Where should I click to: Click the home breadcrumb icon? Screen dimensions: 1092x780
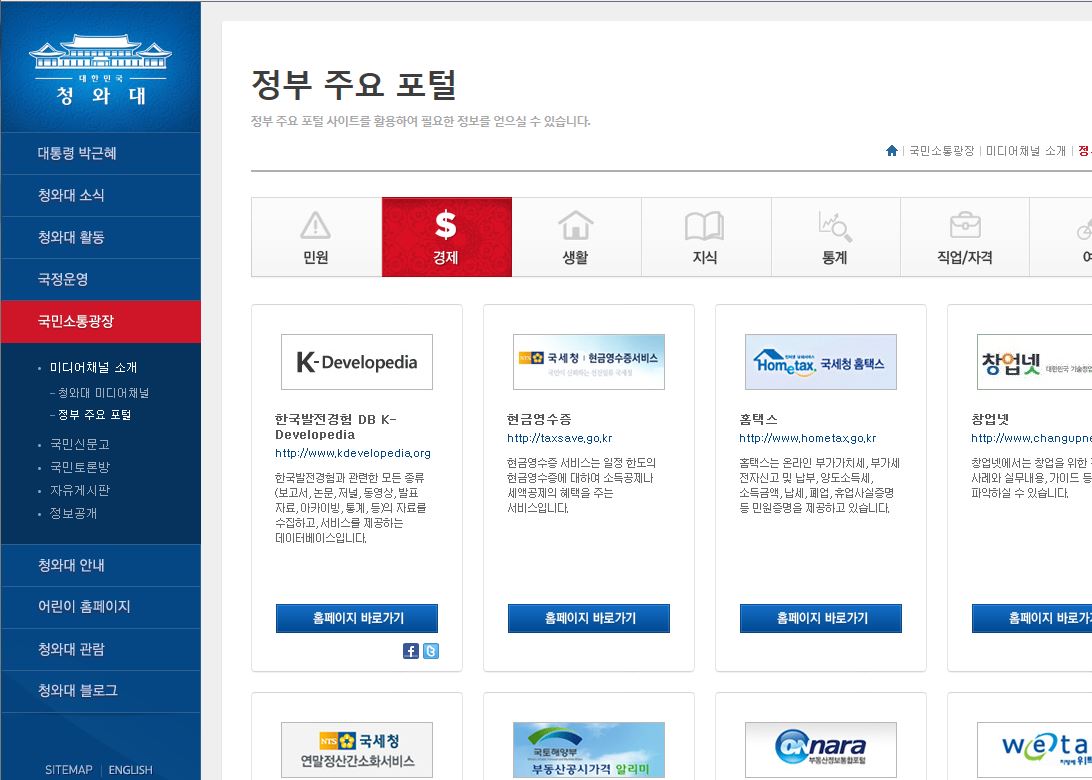(891, 151)
